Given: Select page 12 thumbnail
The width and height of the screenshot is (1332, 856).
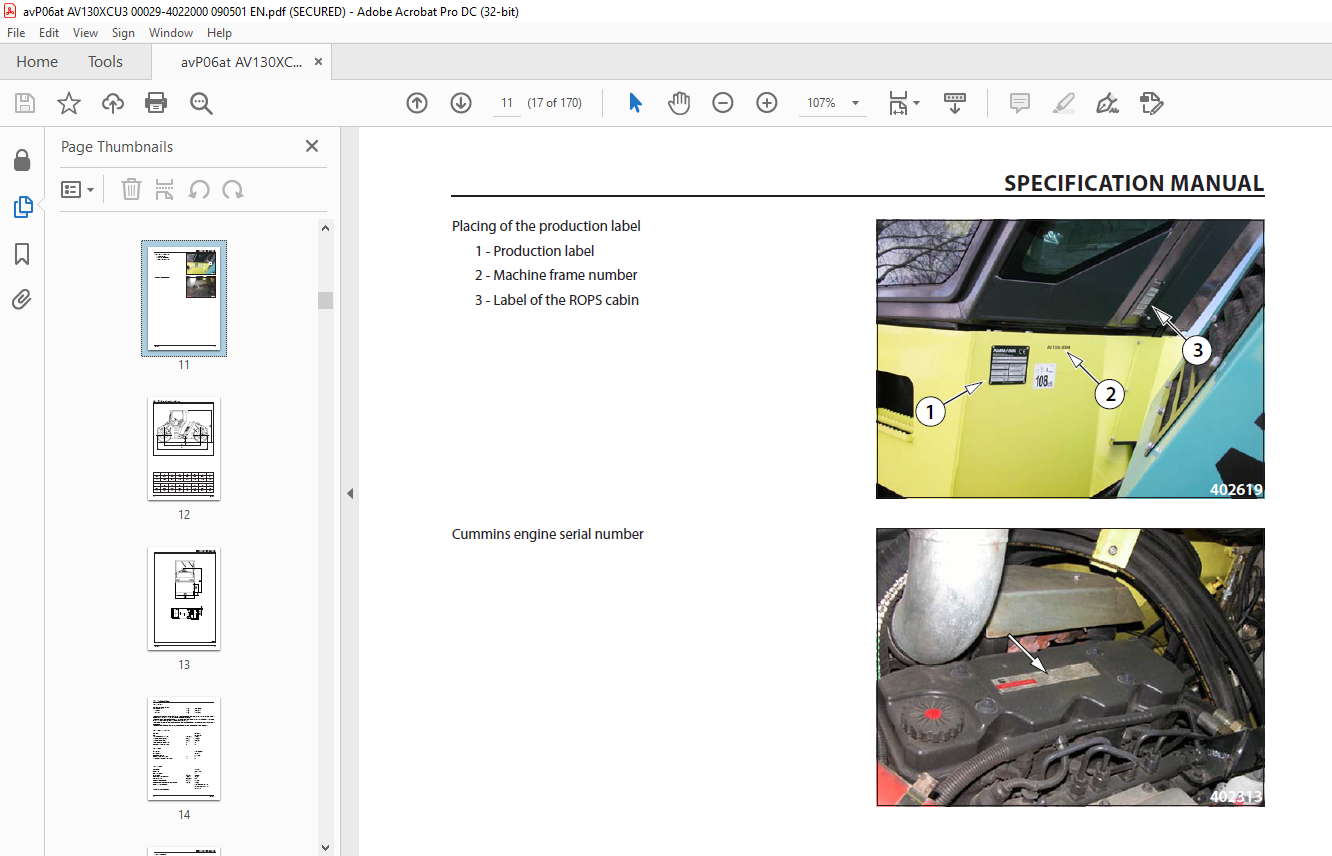Looking at the screenshot, I should [x=184, y=448].
